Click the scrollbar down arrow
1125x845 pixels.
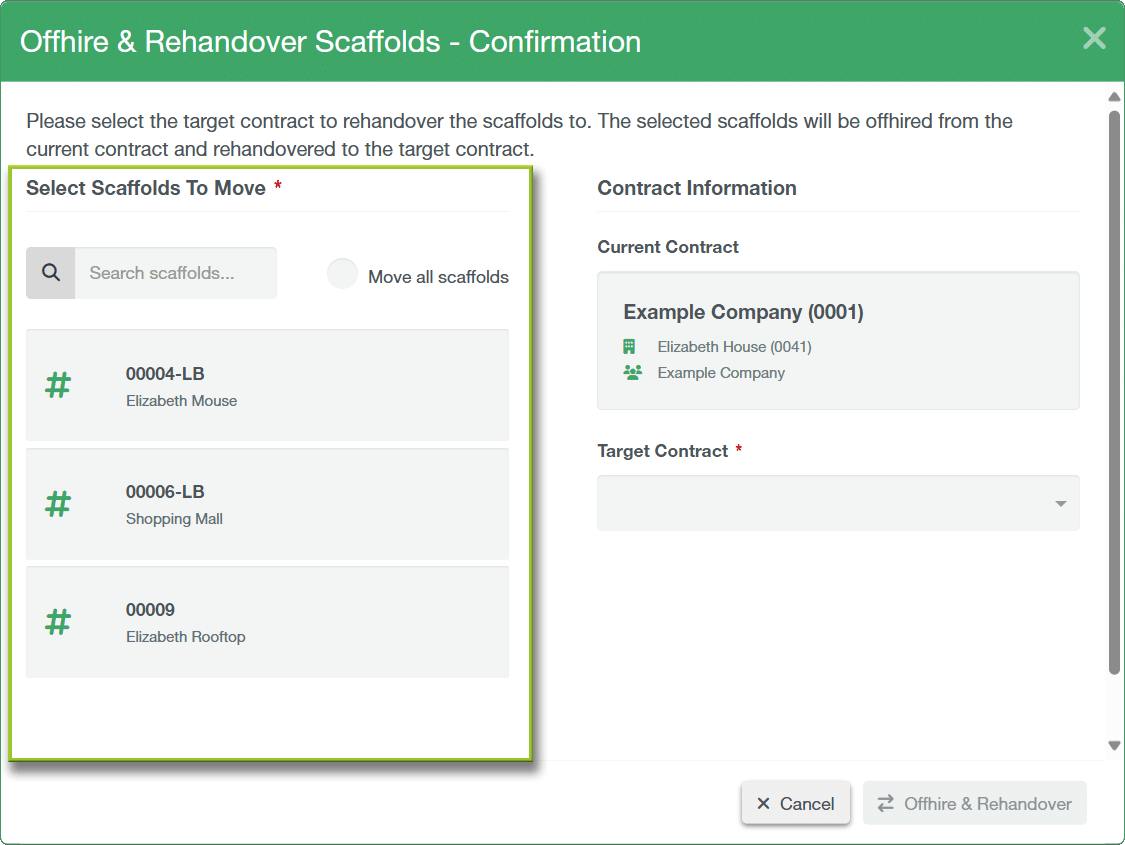tap(1114, 745)
